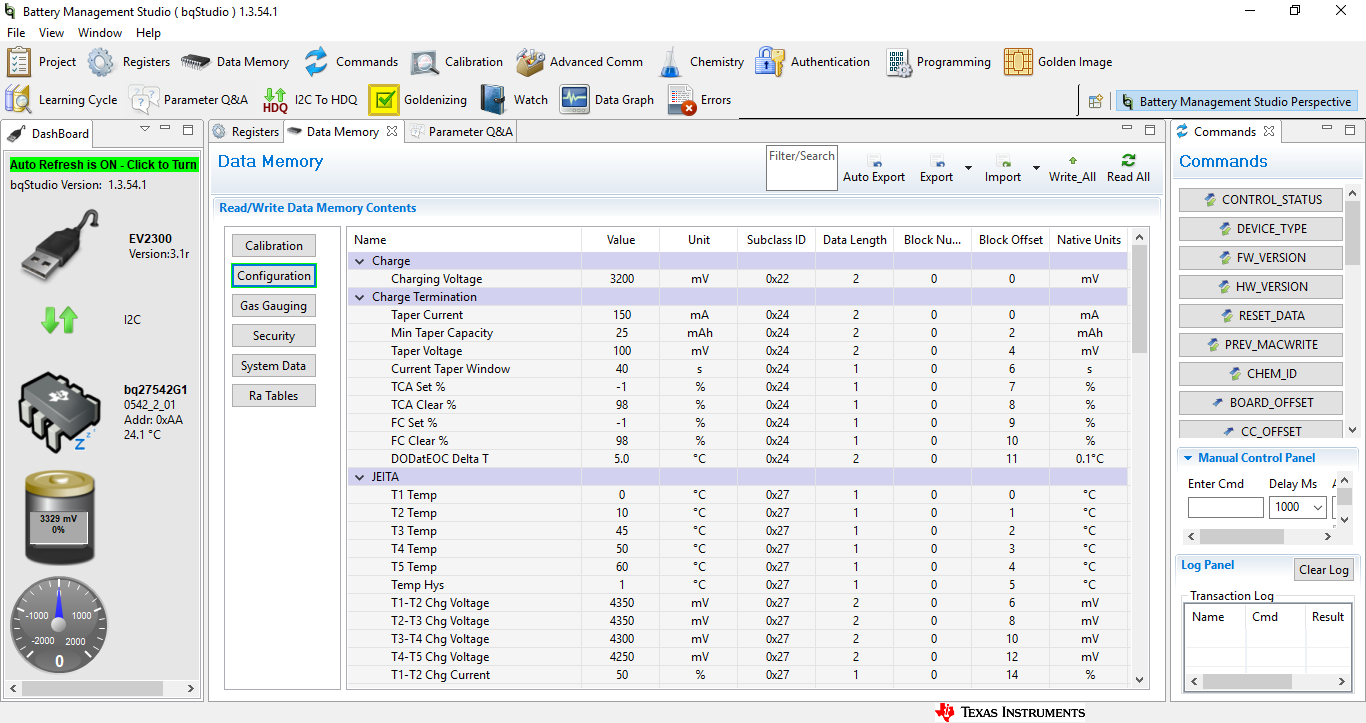Click the Write_All icon

[1072, 161]
